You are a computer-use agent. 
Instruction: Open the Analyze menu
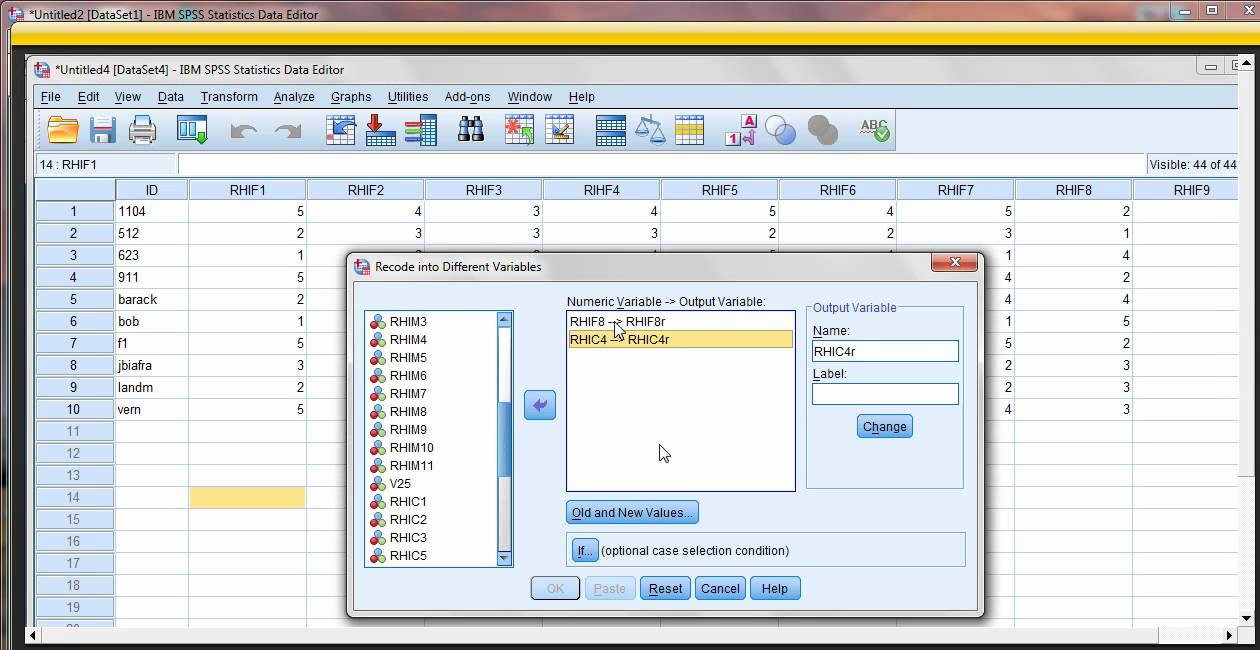(x=294, y=97)
